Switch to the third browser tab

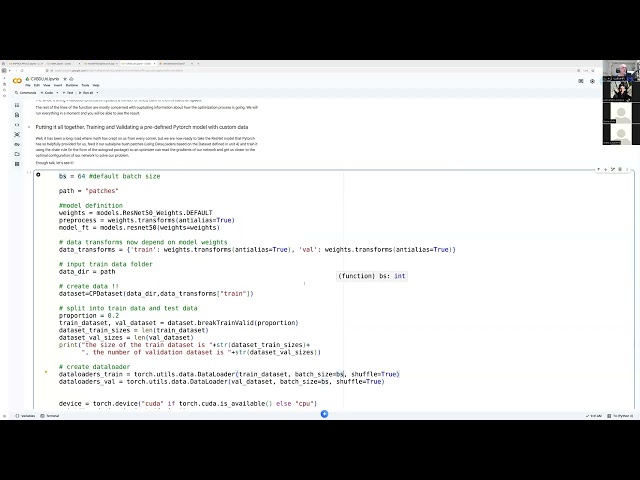click(100, 64)
